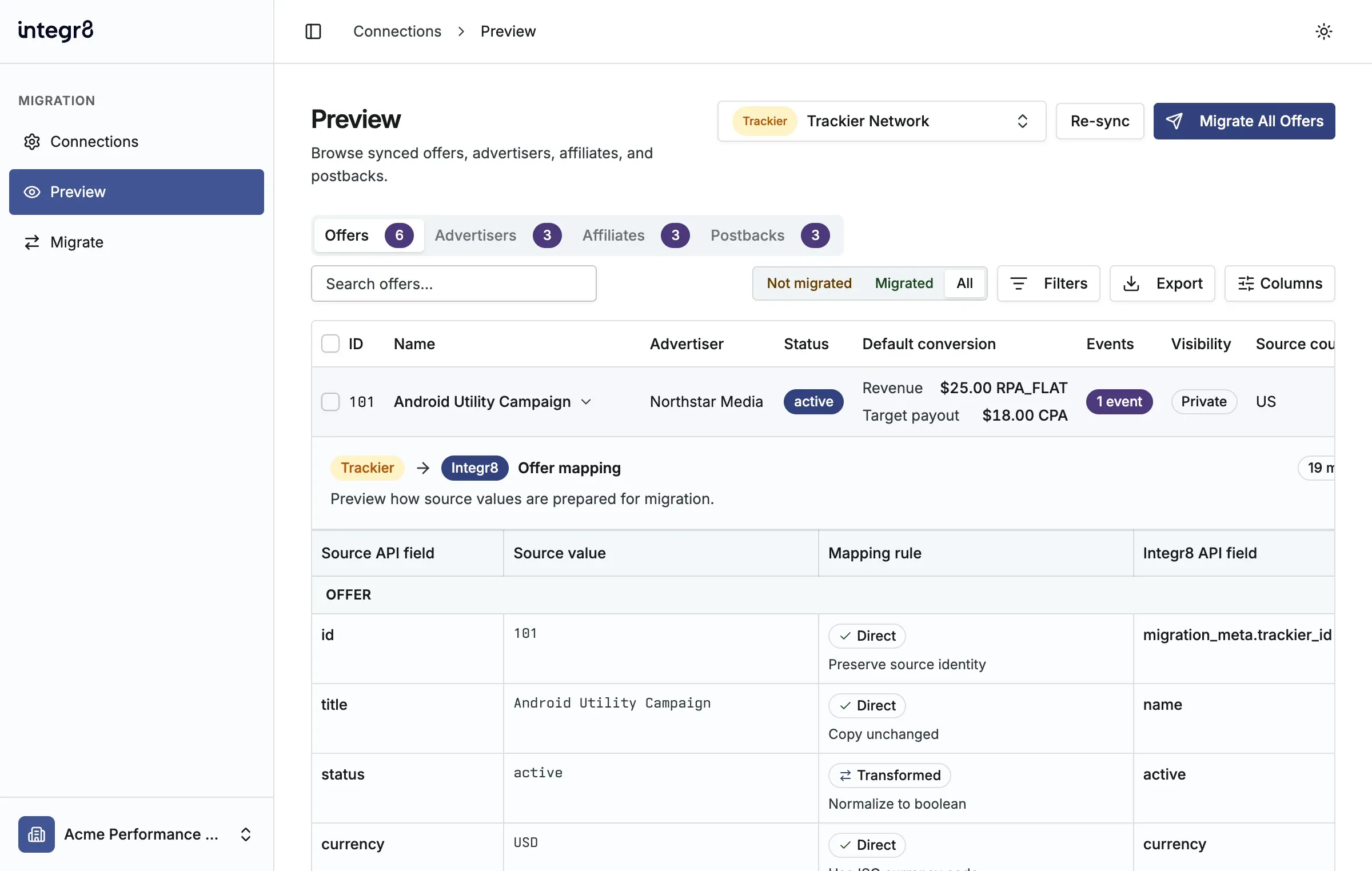Image resolution: width=1372 pixels, height=871 pixels.
Task: Click the Columns sliders icon
Action: pyautogui.click(x=1246, y=283)
